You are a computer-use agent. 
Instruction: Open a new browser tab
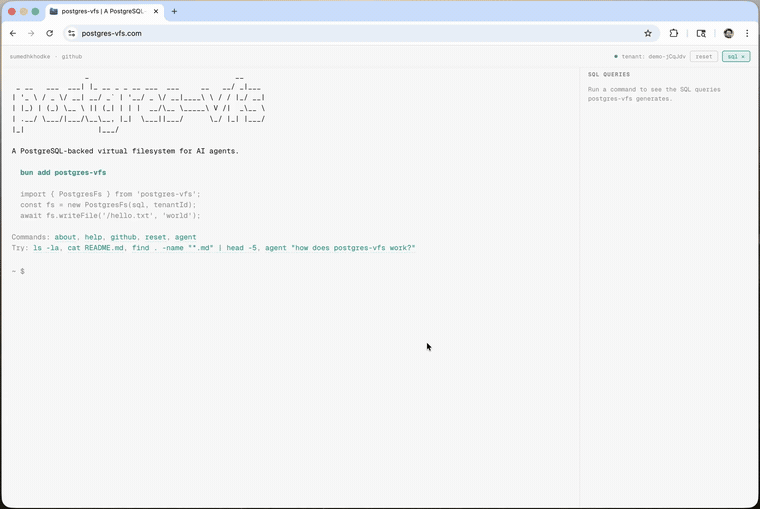pyautogui.click(x=174, y=11)
